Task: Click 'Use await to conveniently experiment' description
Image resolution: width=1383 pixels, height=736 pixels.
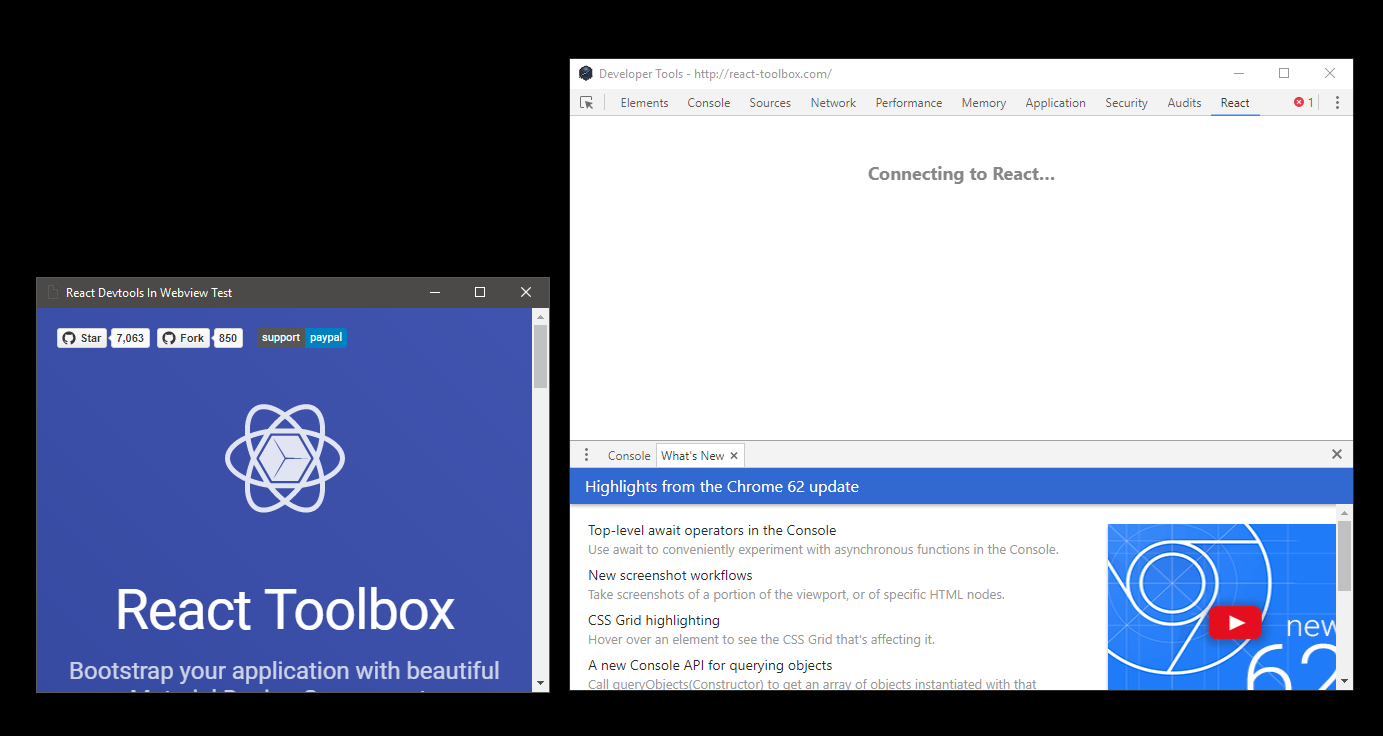Action: 823,549
